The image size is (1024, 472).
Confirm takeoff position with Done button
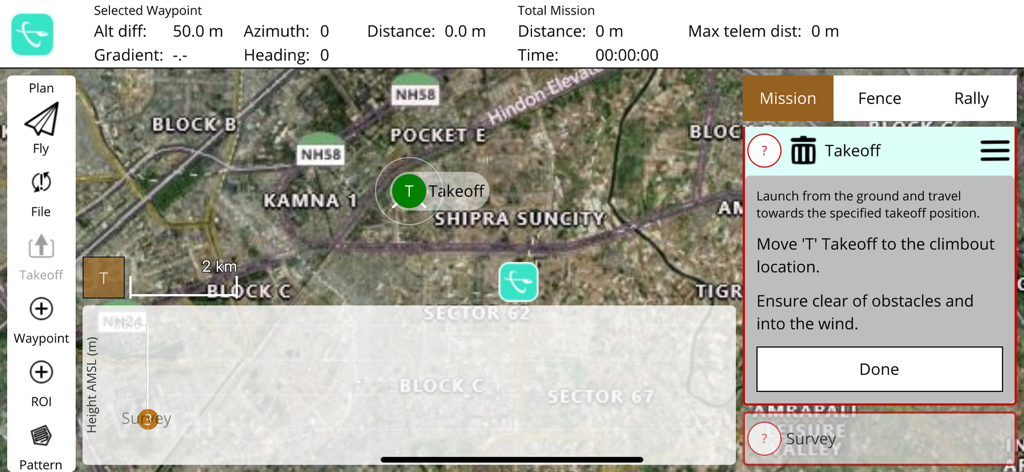[x=879, y=370]
